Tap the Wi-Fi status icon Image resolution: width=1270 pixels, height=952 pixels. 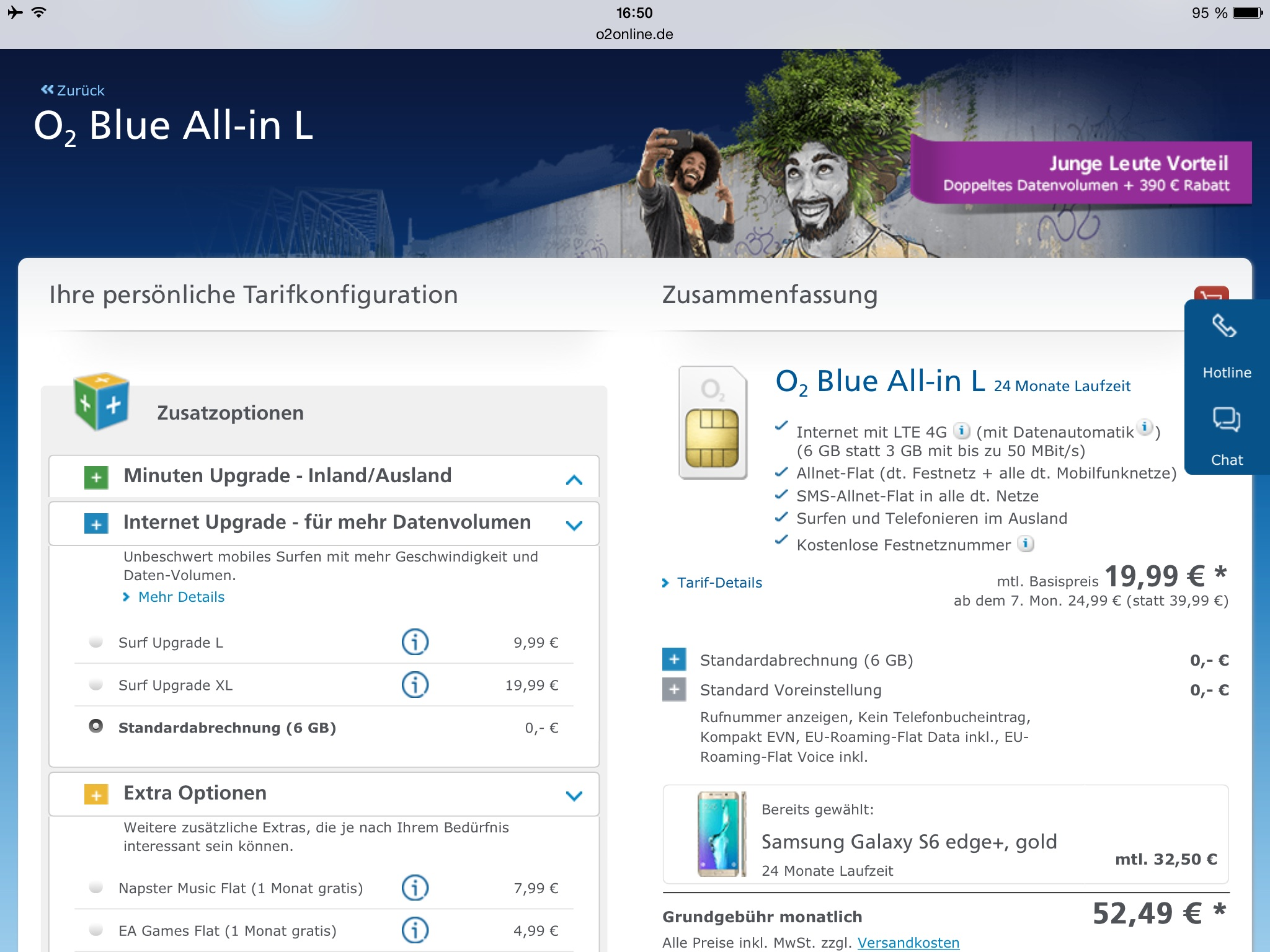pos(38,12)
